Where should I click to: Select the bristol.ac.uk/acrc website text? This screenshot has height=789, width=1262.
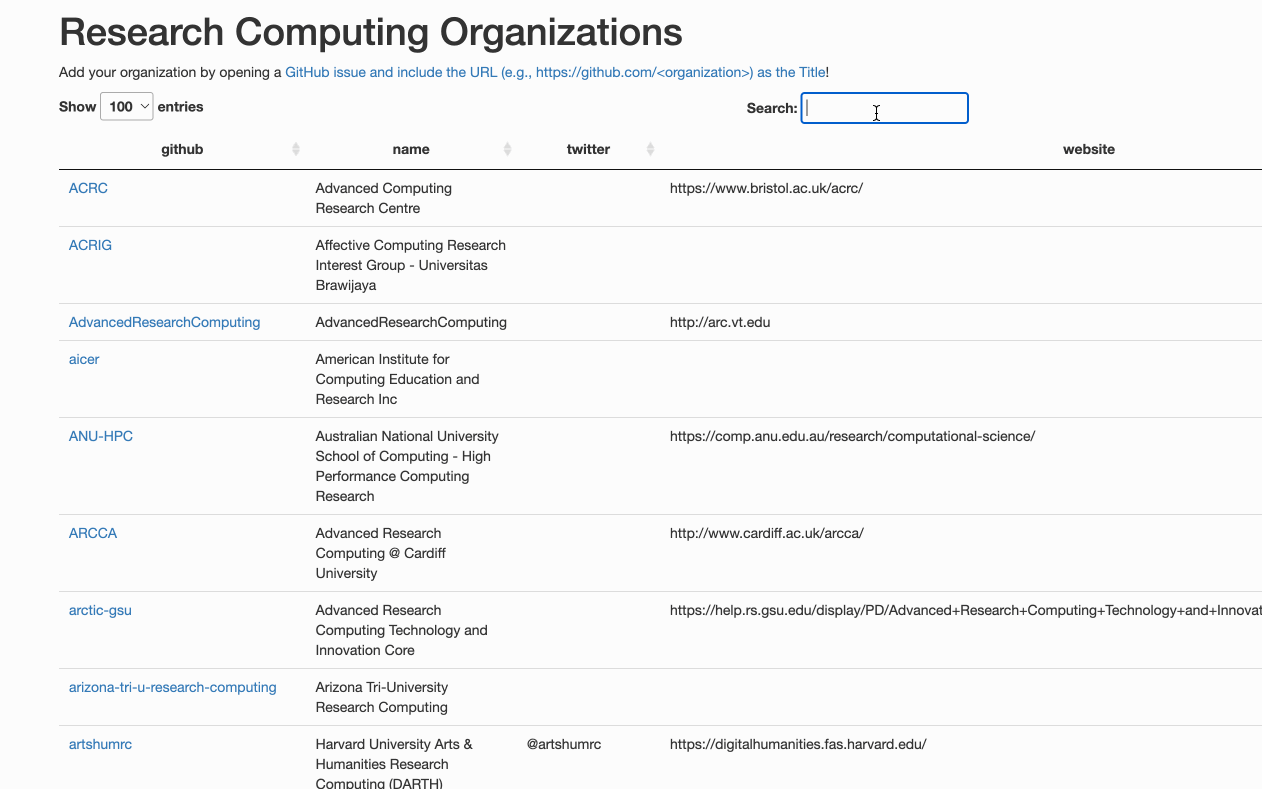pos(766,188)
